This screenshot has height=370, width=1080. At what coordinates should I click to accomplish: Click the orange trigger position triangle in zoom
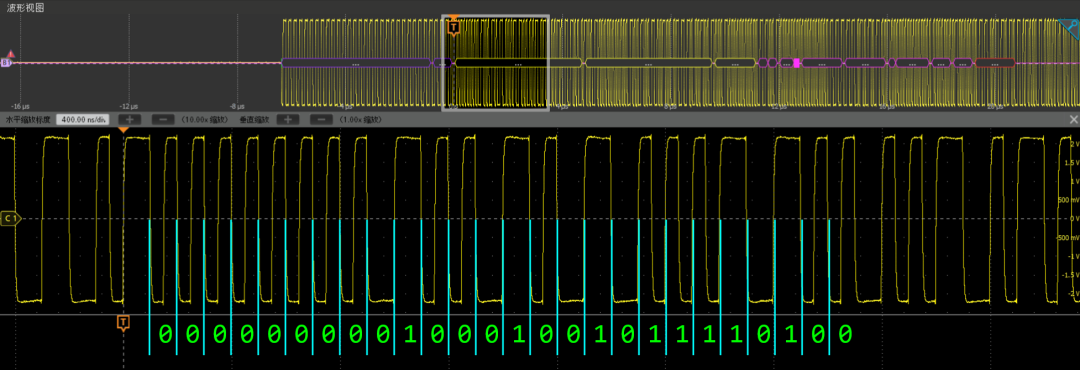click(x=123, y=130)
